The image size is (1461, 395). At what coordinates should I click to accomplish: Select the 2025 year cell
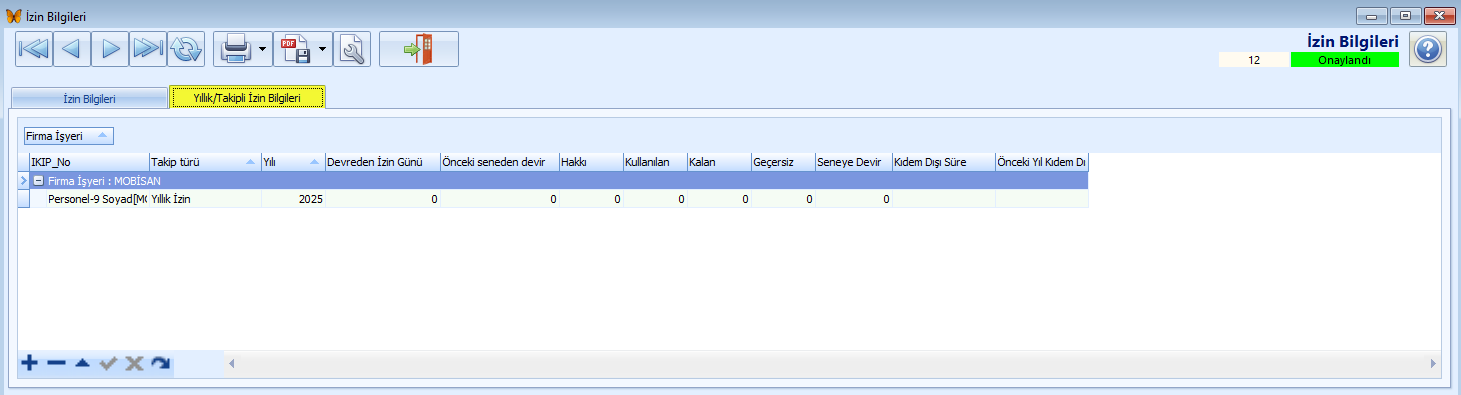[x=292, y=200]
